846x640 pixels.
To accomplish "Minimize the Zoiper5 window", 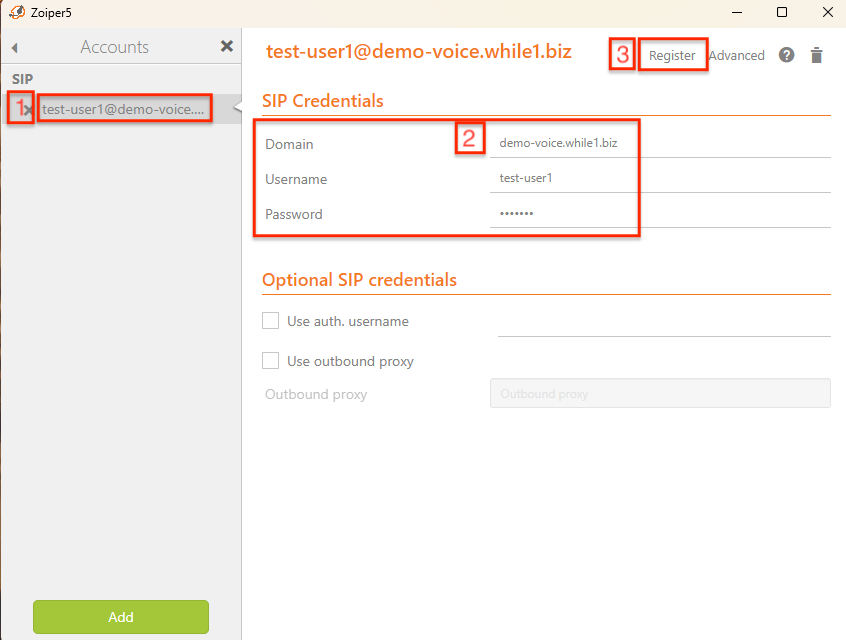I will coord(737,13).
